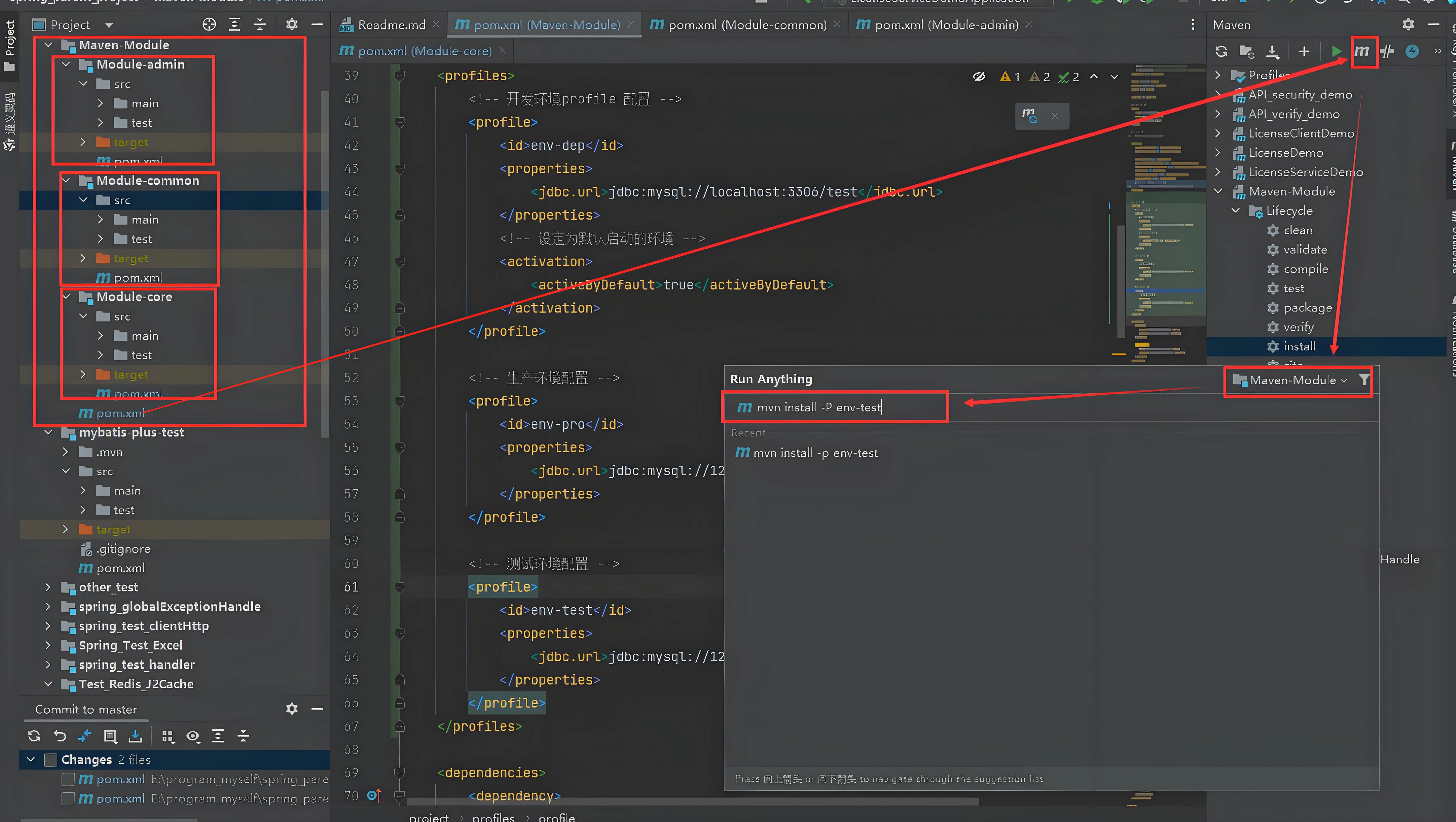This screenshot has width=1456, height=822.
Task: Select package goal in Maven Lifecycle
Action: pyautogui.click(x=1307, y=308)
